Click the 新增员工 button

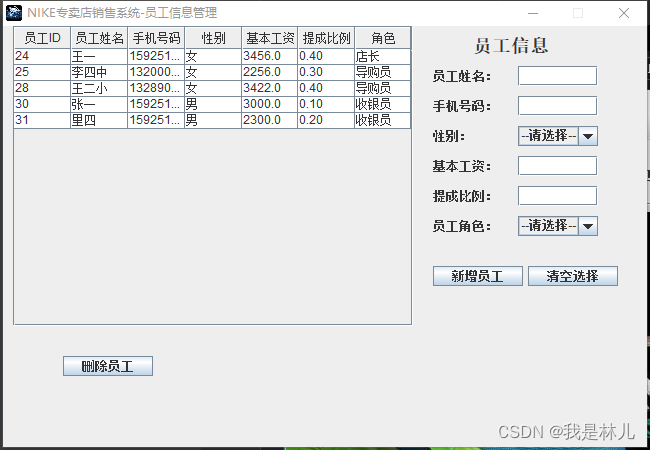[x=478, y=276]
